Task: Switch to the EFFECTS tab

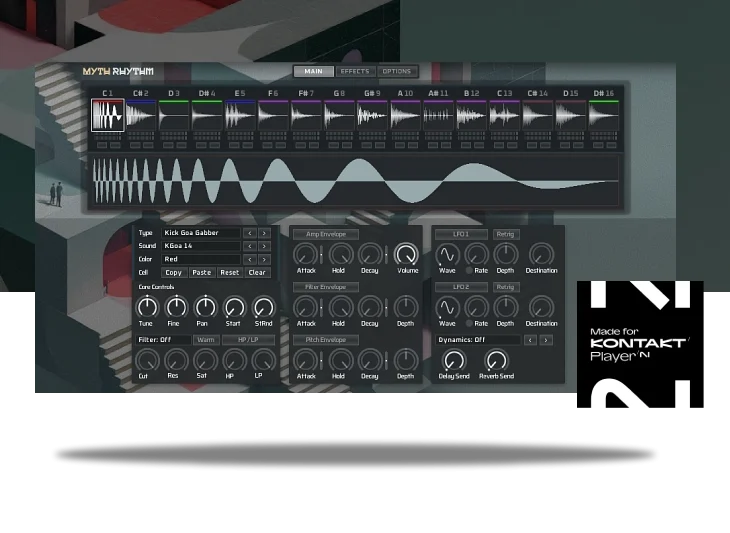Action: click(x=355, y=72)
